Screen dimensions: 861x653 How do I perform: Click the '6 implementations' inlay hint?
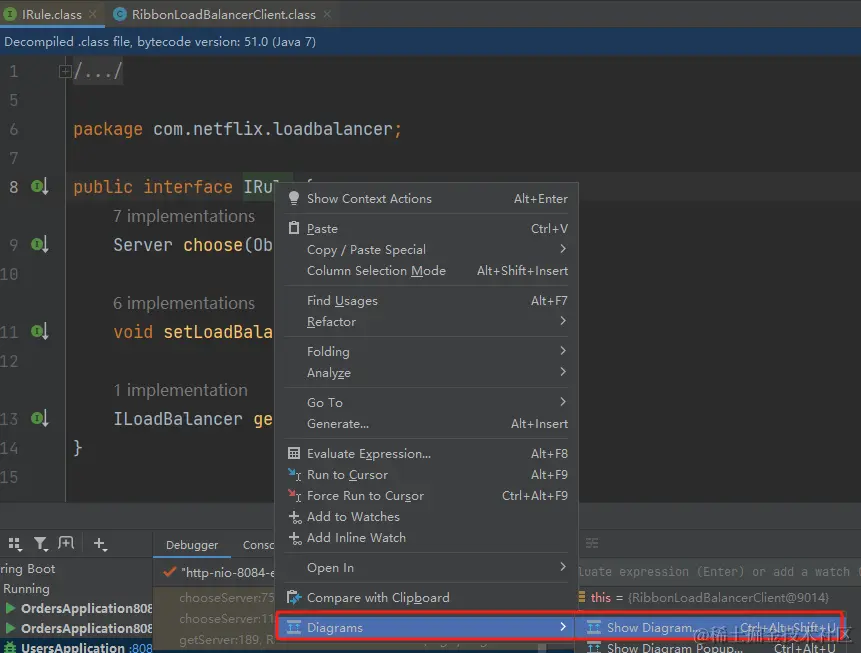[184, 303]
